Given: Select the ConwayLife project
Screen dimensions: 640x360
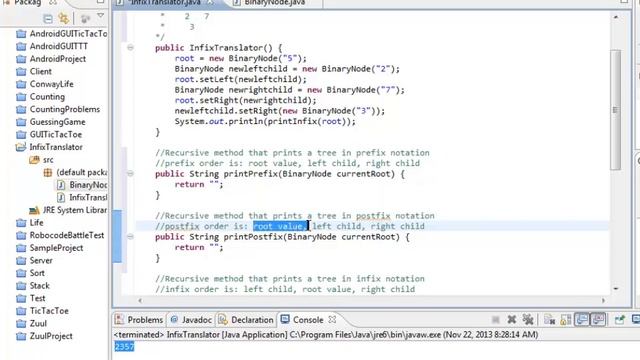Looking at the screenshot, I should pyautogui.click(x=45, y=84).
